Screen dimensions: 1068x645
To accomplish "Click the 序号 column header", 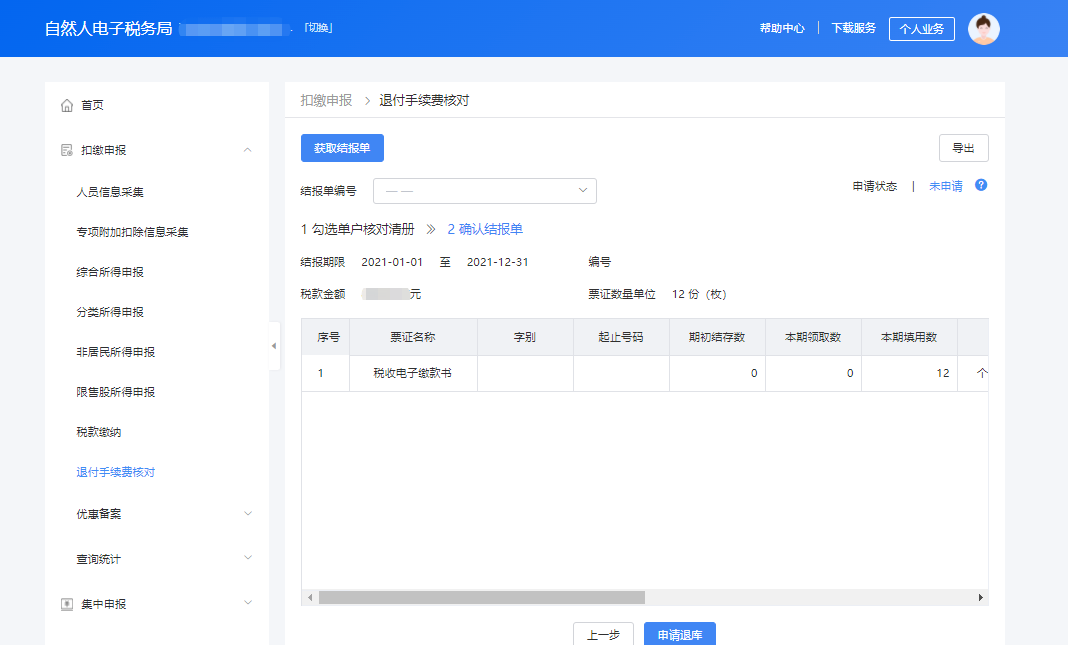I will [328, 337].
